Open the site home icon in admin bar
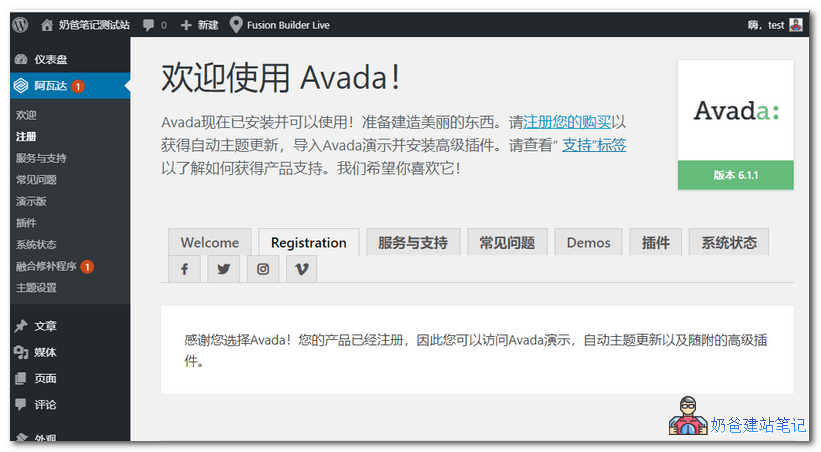Image resolution: width=821 pixels, height=452 pixels. click(47, 25)
